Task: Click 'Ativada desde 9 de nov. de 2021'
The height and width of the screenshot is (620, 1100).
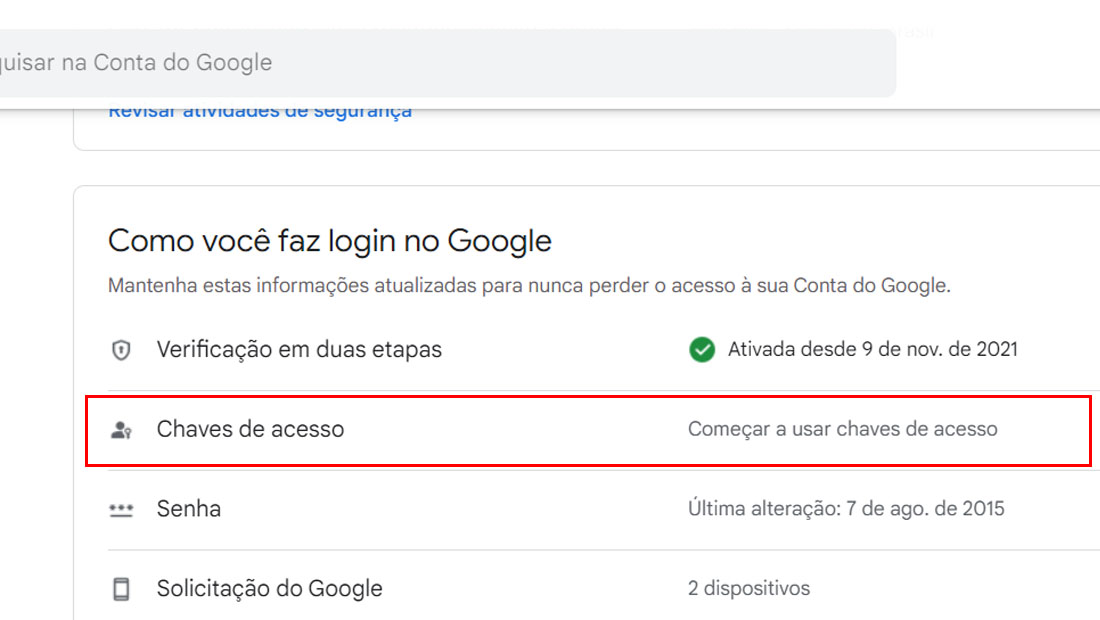Action: (873, 349)
